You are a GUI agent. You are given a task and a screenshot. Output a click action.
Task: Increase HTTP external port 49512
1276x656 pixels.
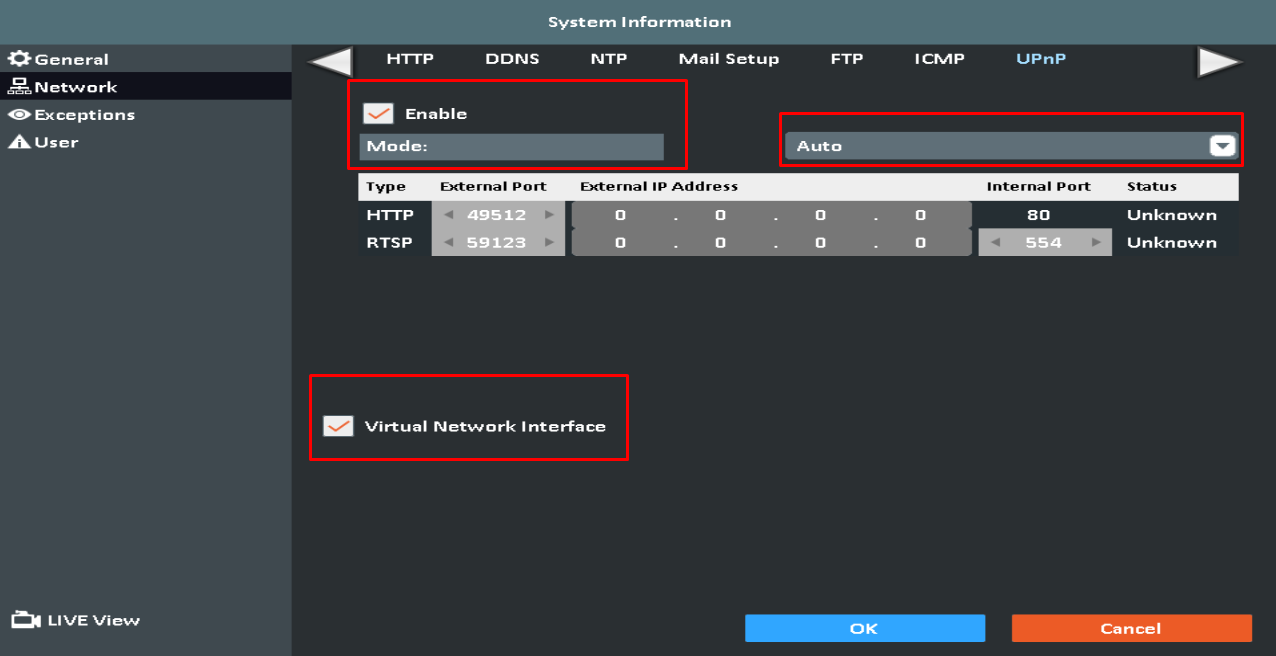pos(548,215)
